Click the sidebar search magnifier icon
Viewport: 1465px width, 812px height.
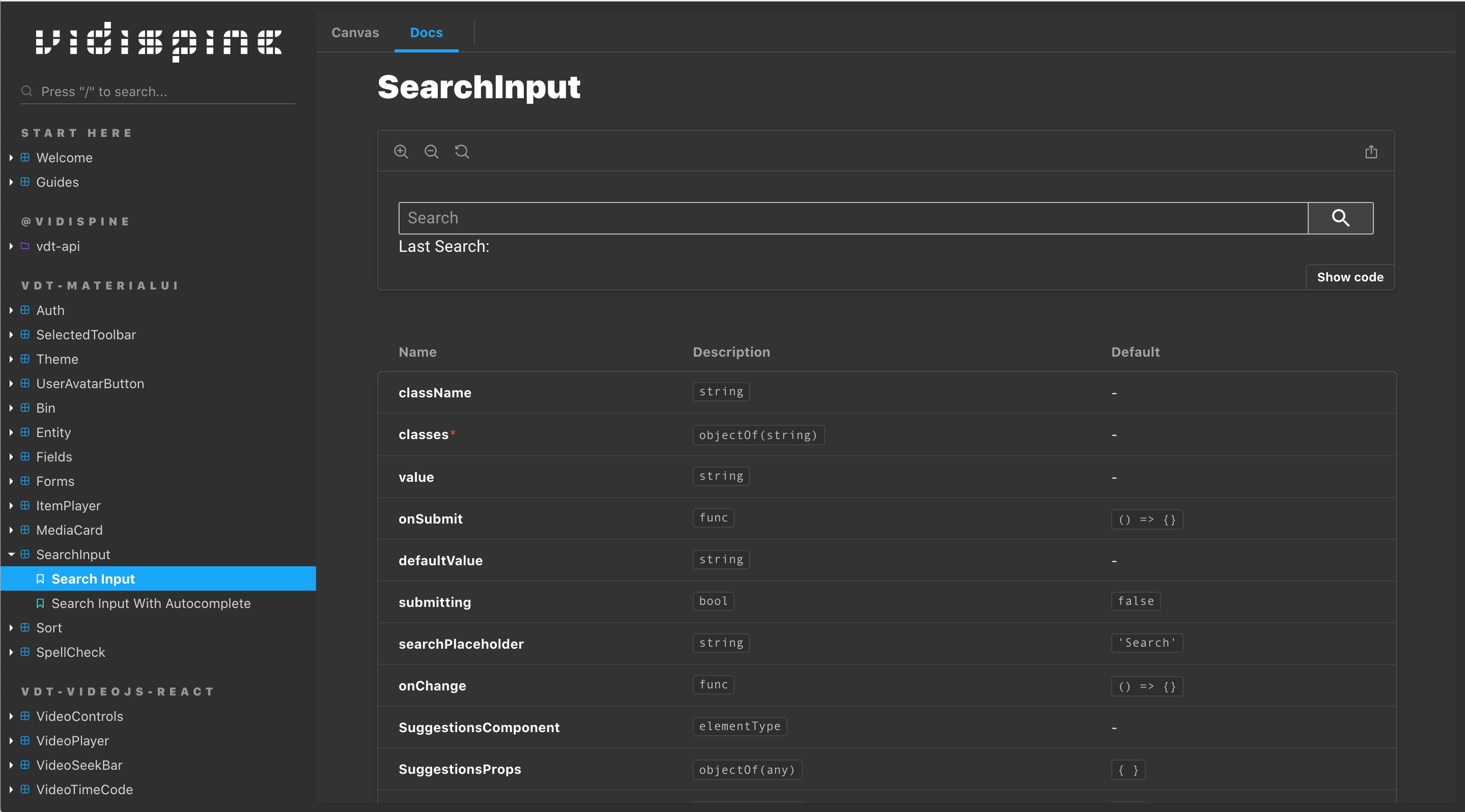[27, 92]
